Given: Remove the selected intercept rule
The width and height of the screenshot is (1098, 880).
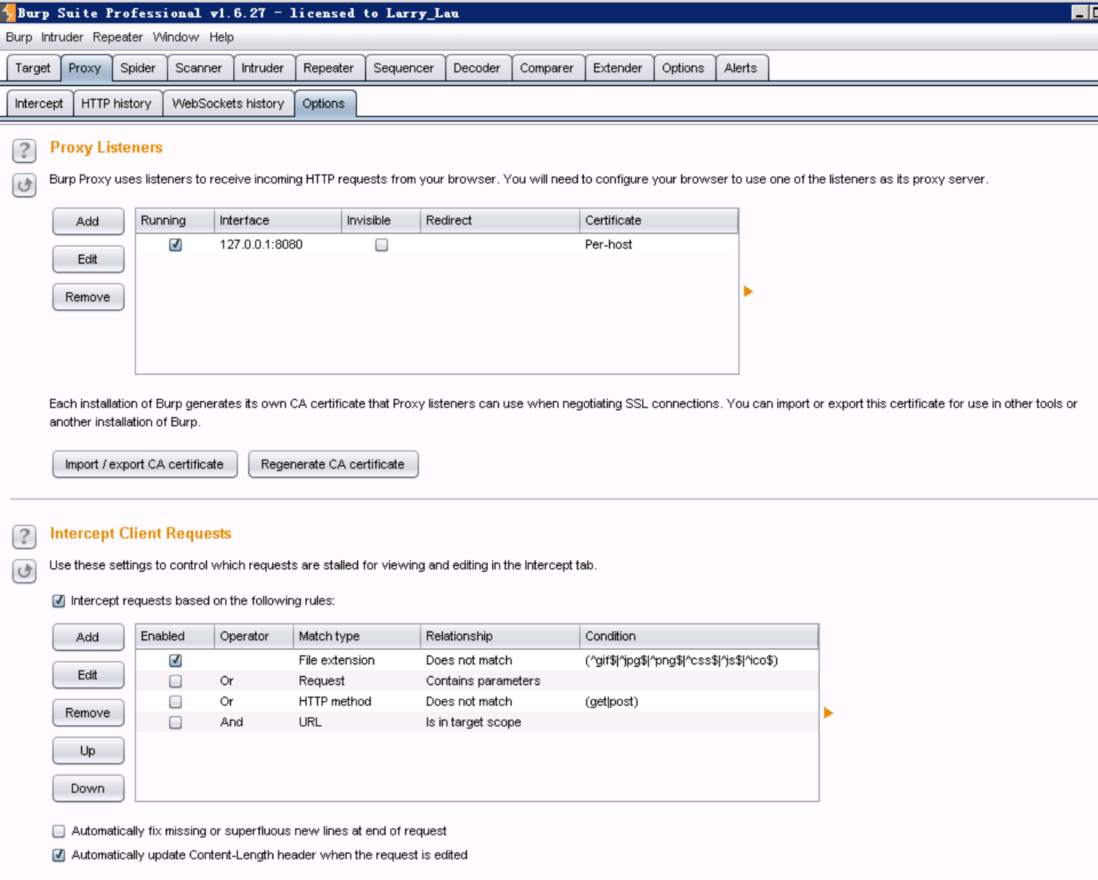Looking at the screenshot, I should point(88,713).
